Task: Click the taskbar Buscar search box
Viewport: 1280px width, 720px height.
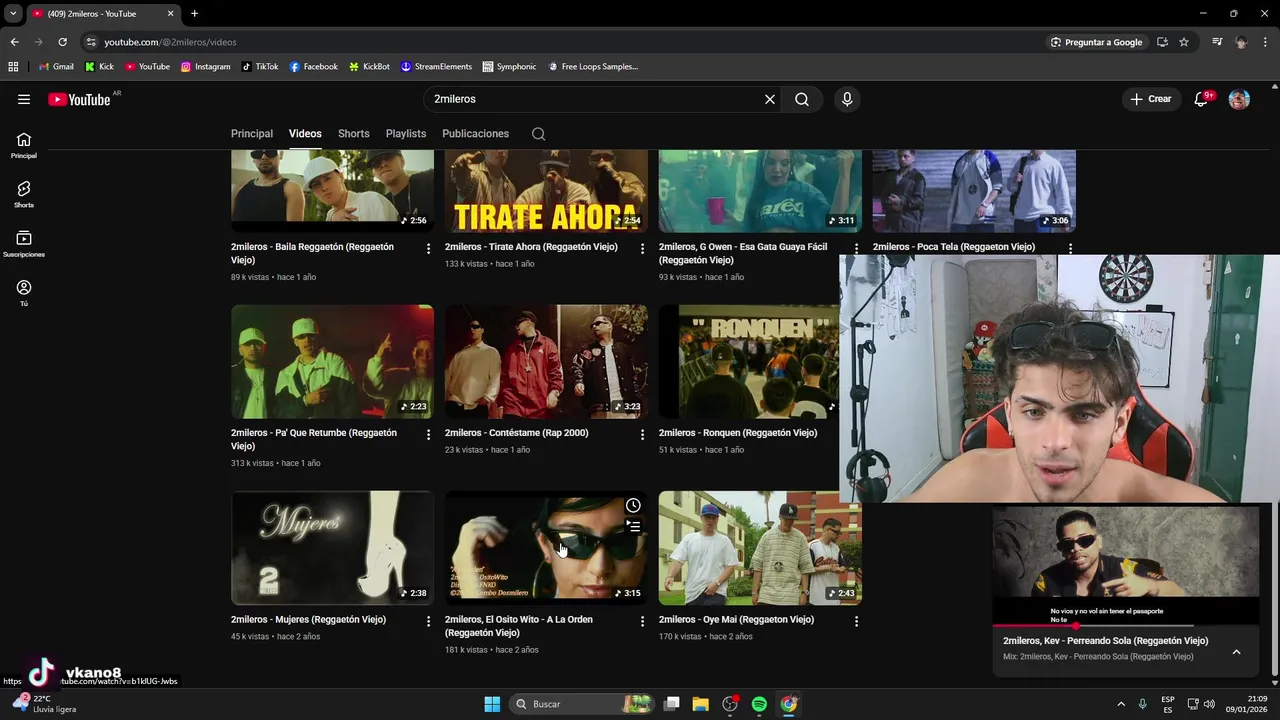Action: (583, 704)
